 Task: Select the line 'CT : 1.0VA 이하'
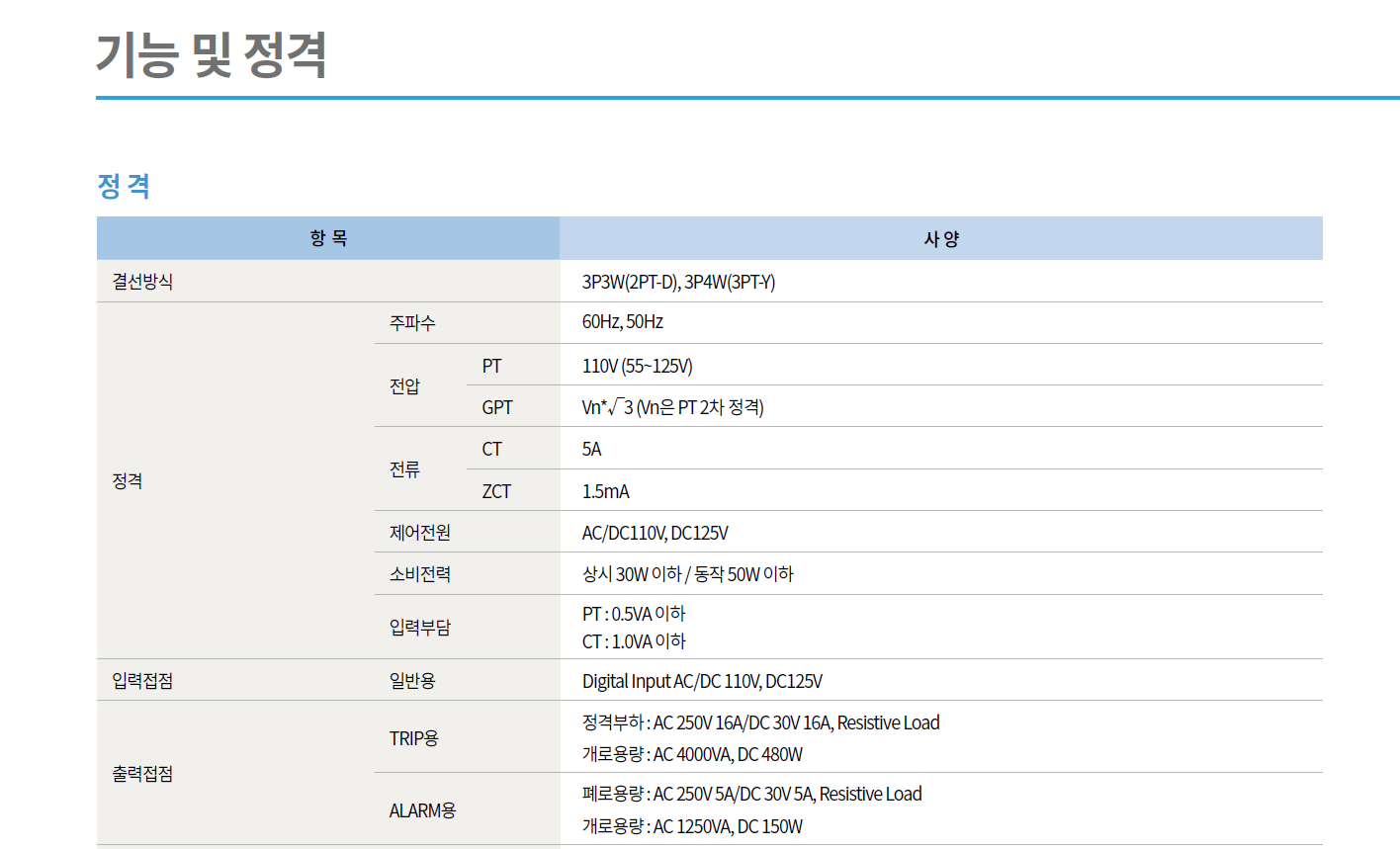[634, 641]
